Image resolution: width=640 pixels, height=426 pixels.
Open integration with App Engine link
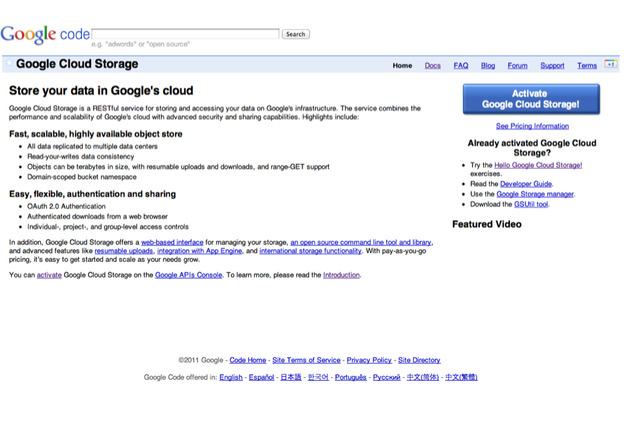tap(200, 251)
